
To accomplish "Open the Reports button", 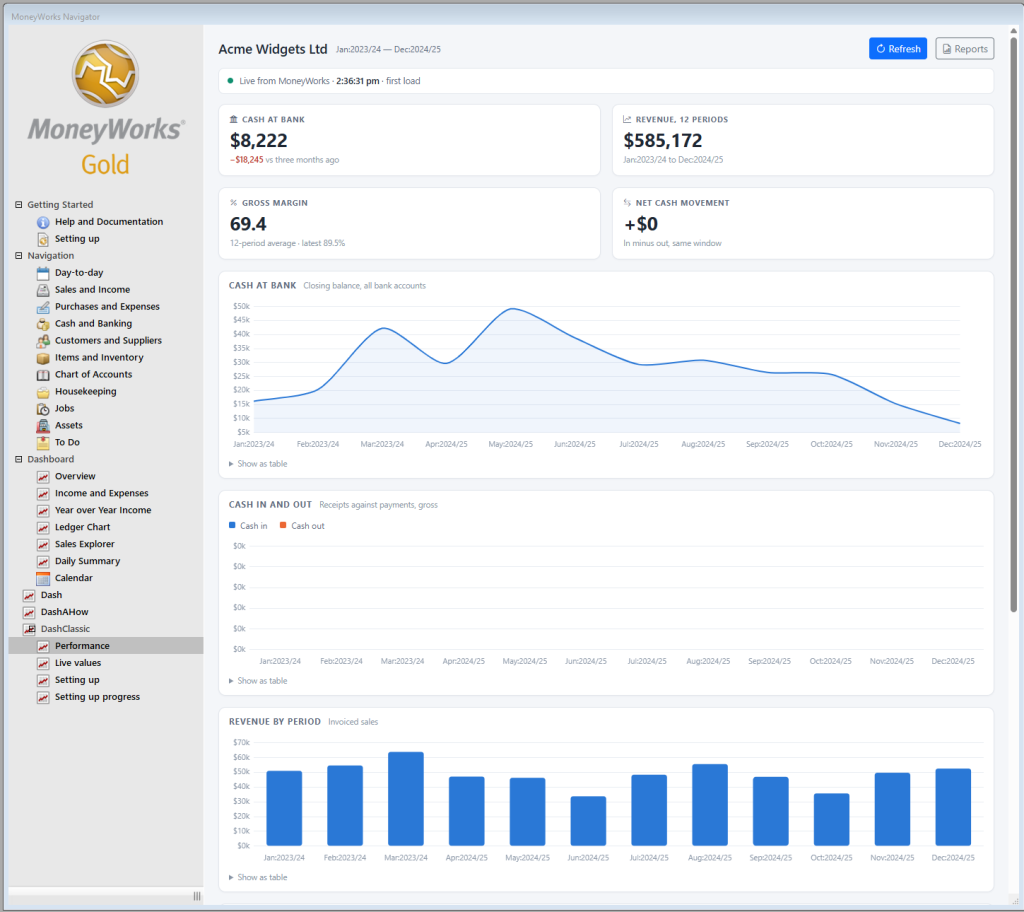I will coord(965,48).
